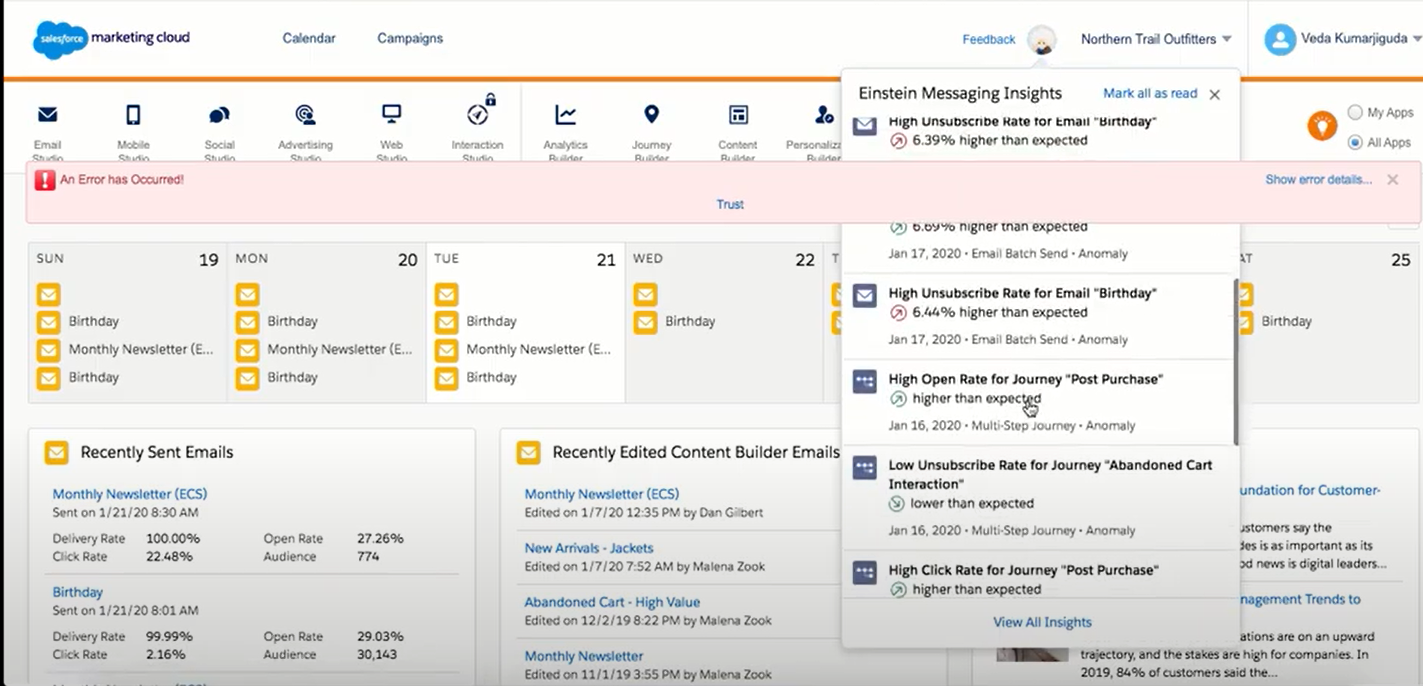Open Interaction Studio
Image resolution: width=1423 pixels, height=686 pixels.
(x=477, y=124)
